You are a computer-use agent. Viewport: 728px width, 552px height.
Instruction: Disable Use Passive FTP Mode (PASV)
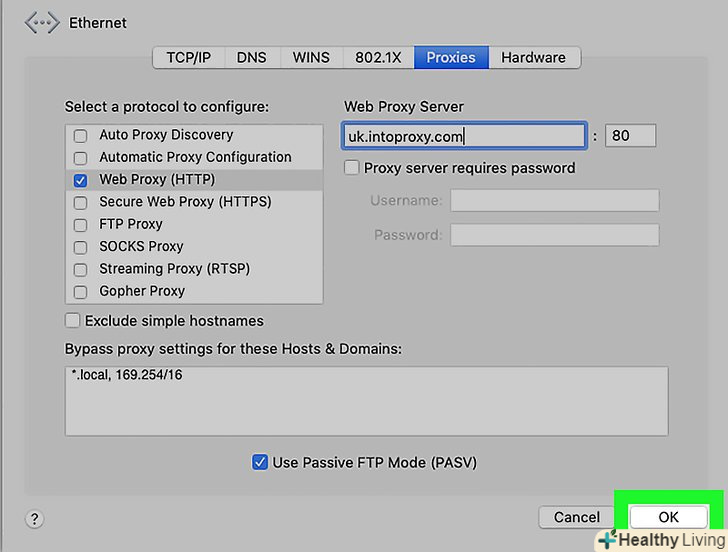pos(260,462)
